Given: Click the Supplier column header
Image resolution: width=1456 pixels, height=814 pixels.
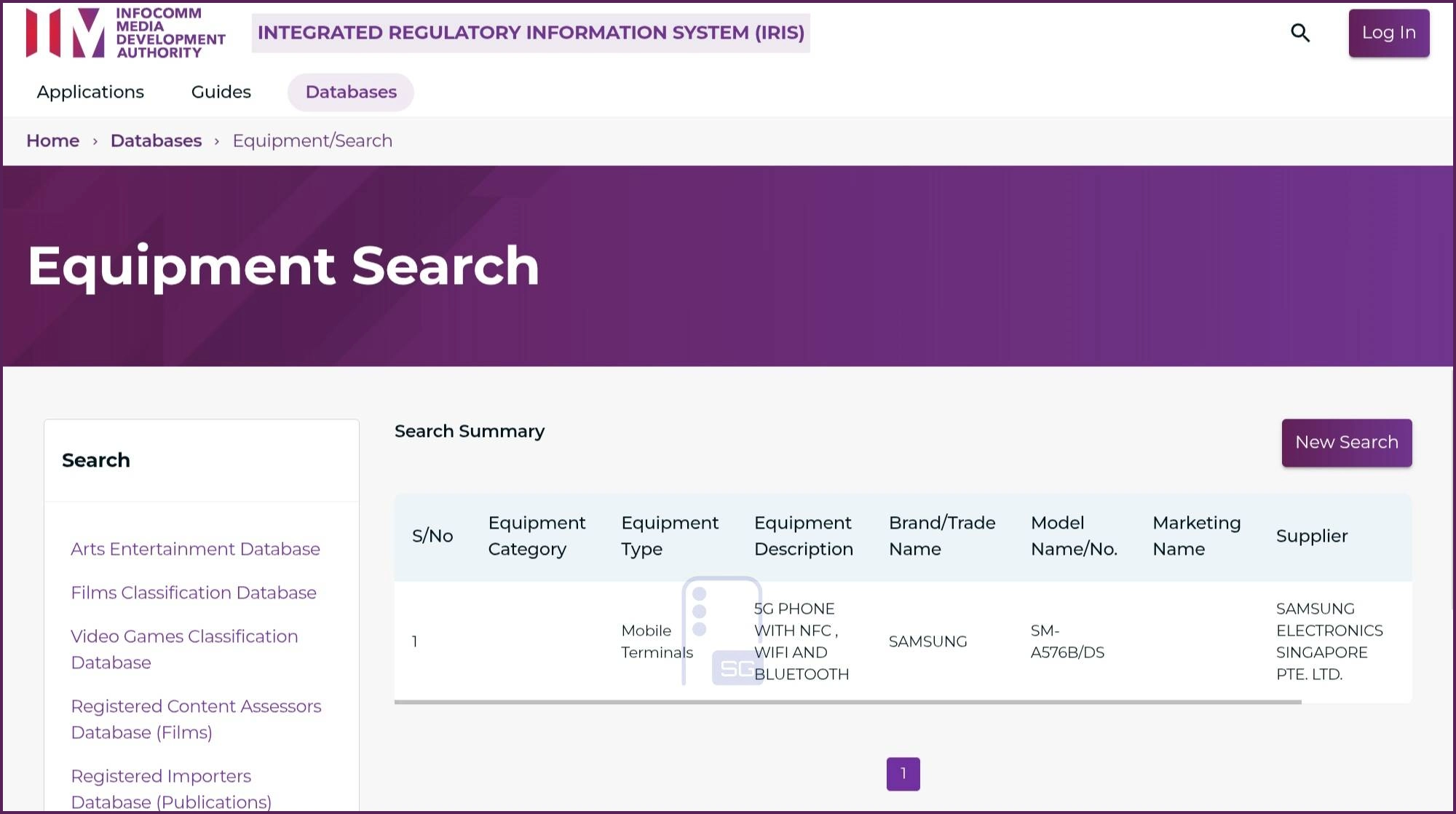Looking at the screenshot, I should 1311,536.
